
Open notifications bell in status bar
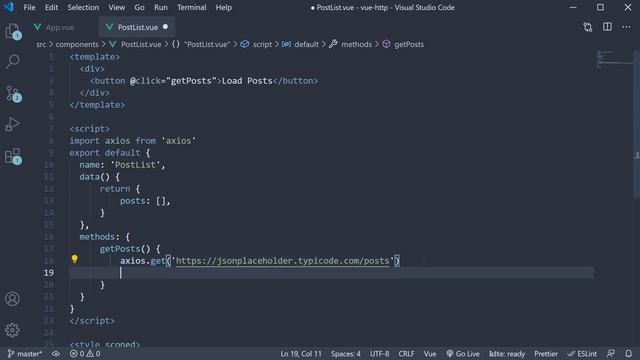coord(629,353)
